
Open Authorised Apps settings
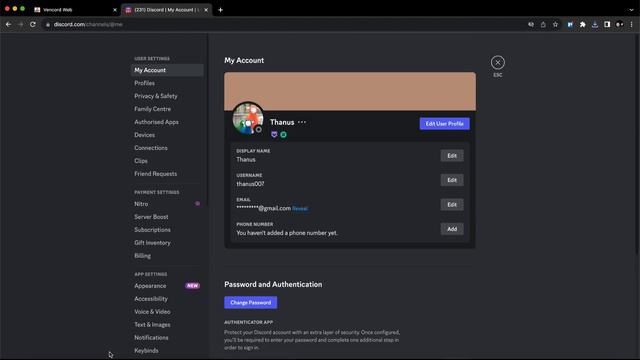[167, 122]
